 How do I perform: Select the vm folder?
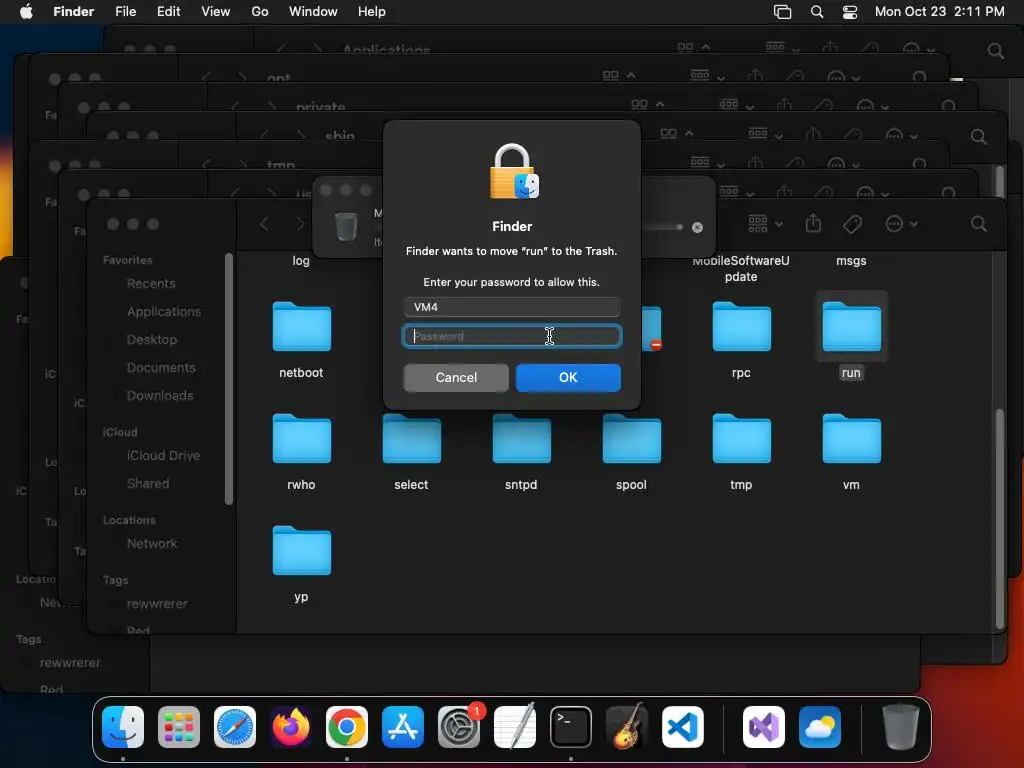click(852, 438)
